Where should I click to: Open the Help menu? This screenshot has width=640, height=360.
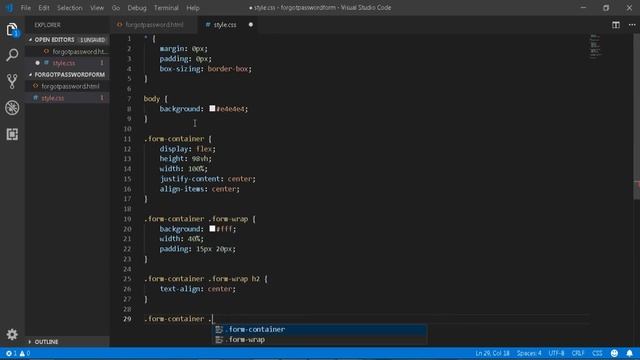193,8
